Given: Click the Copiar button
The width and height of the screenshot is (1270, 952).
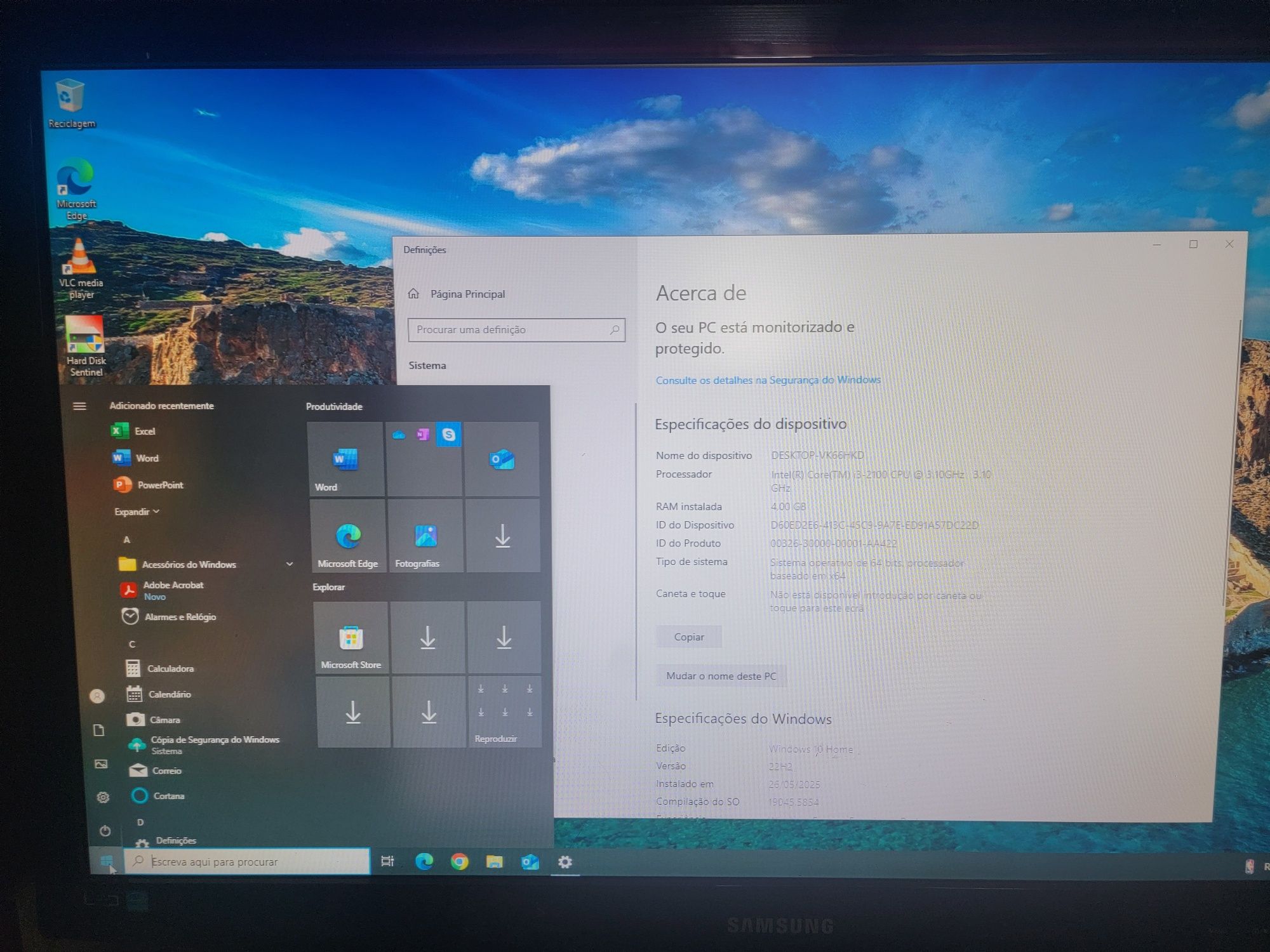Looking at the screenshot, I should (x=689, y=637).
